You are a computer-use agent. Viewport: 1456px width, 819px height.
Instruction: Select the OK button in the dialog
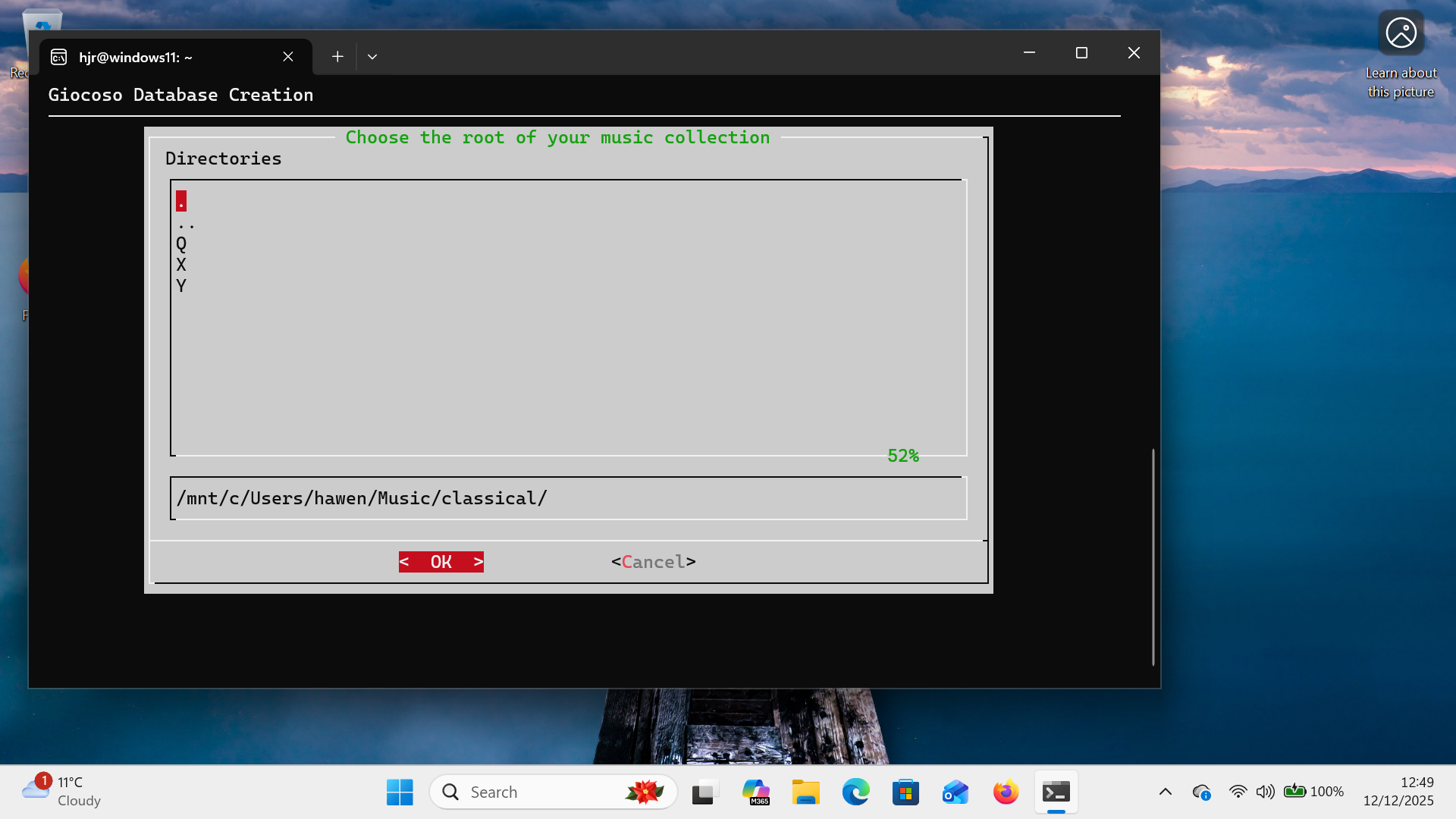(x=441, y=562)
